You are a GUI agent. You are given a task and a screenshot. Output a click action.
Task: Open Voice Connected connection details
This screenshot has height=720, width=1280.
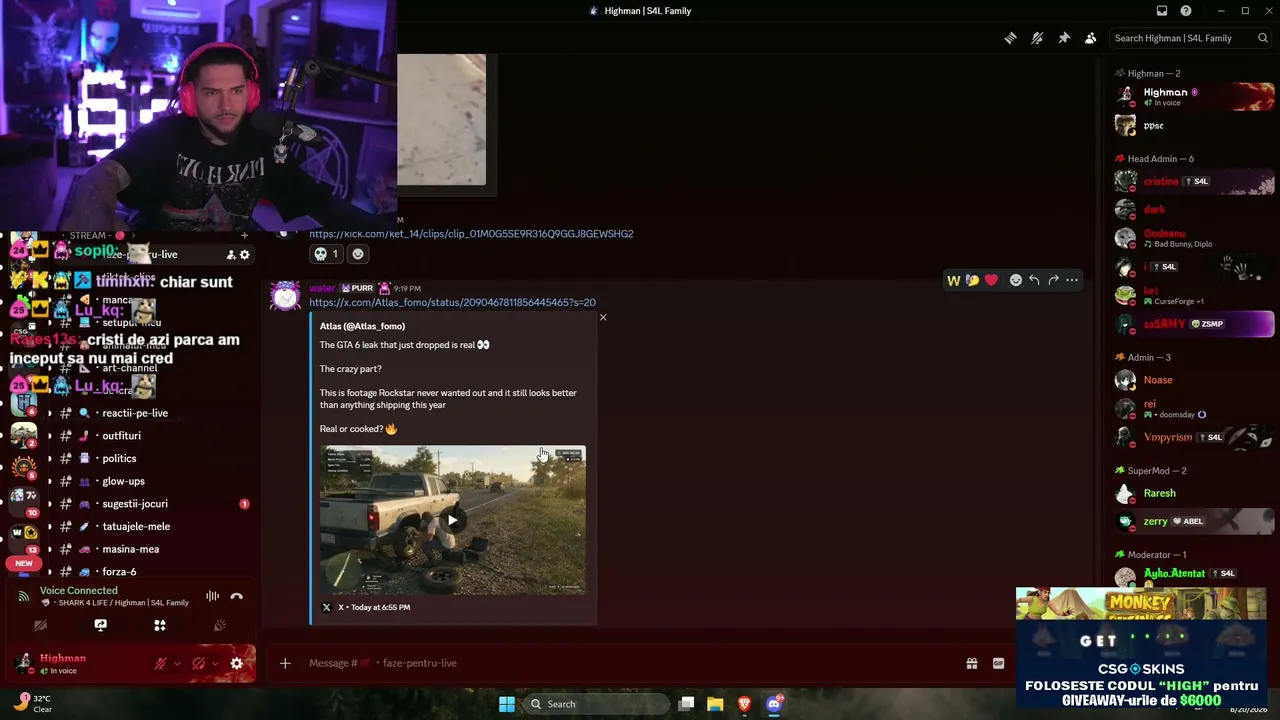(78, 591)
